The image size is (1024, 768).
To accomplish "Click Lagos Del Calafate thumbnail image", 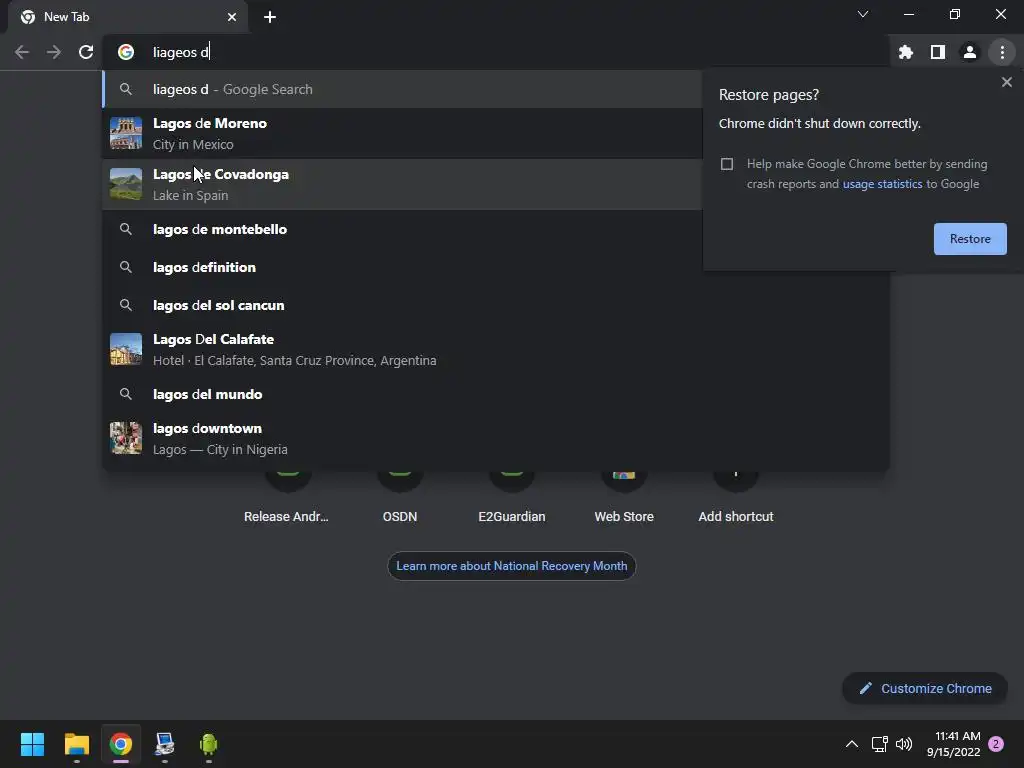I will (x=125, y=349).
